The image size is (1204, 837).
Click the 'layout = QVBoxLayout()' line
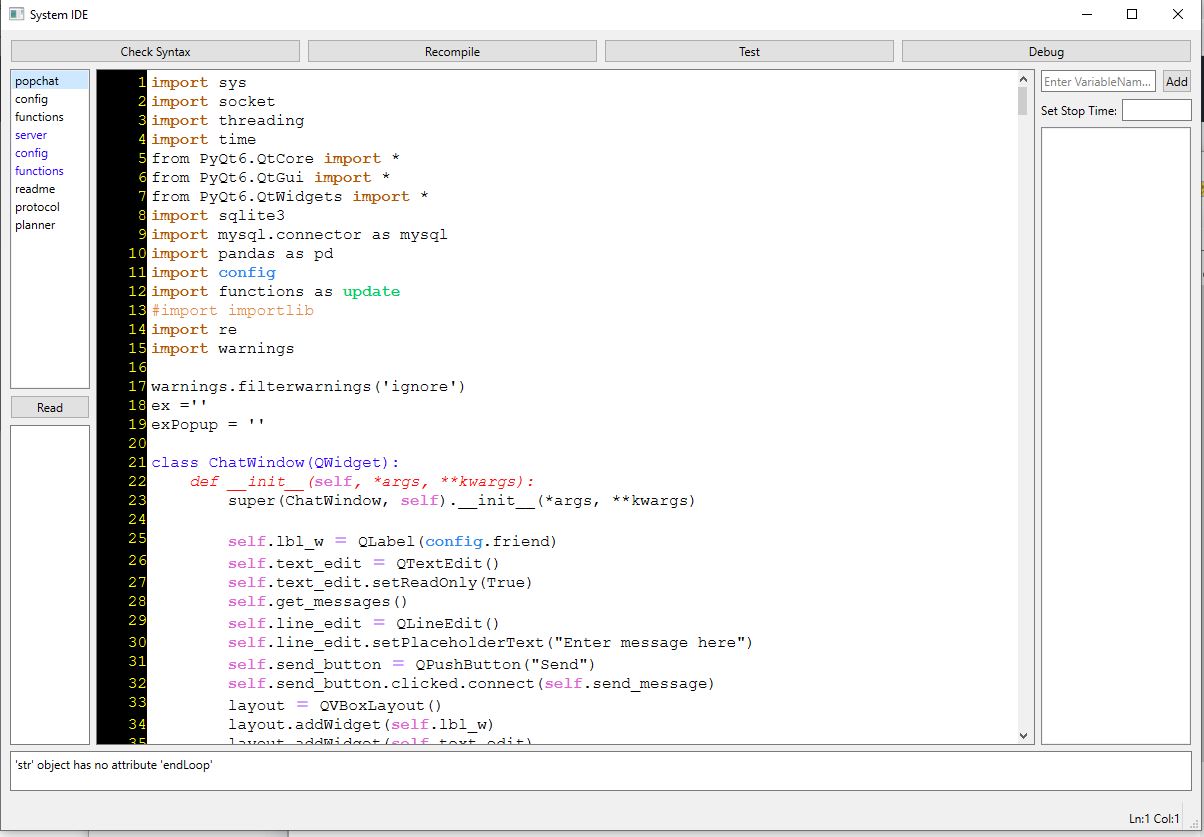tap(334, 705)
